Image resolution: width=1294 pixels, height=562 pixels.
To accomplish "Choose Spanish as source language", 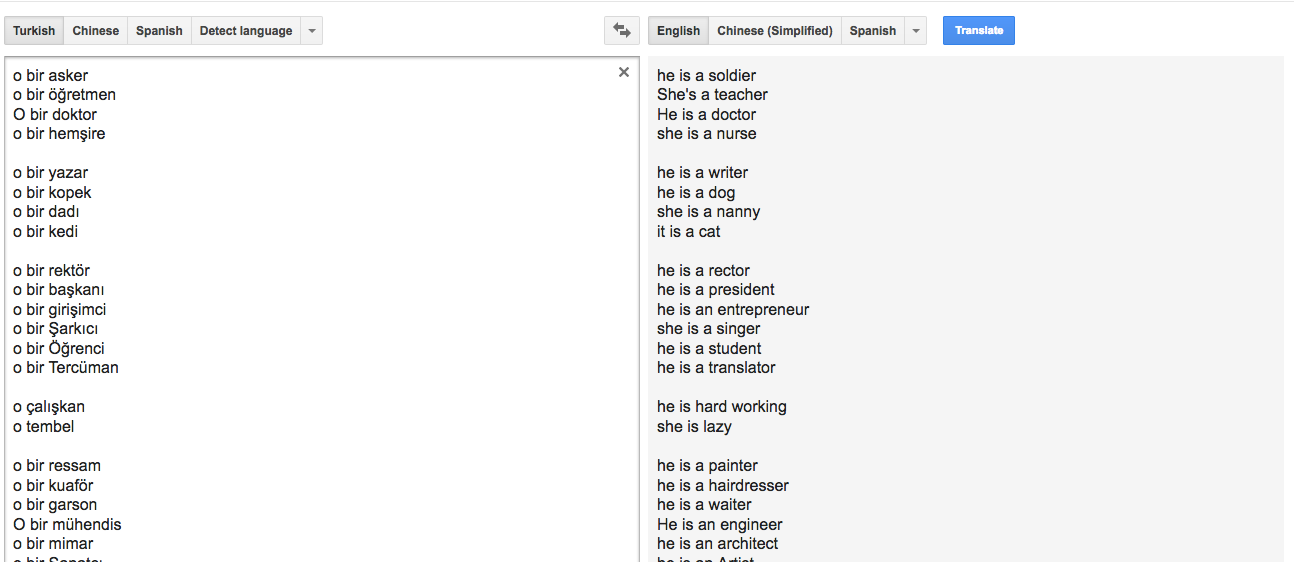I will [159, 31].
